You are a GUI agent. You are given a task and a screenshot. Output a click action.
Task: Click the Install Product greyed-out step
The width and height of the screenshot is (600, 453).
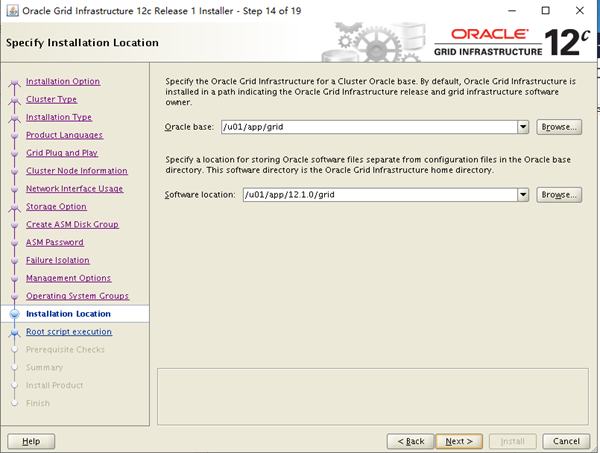[x=54, y=385]
